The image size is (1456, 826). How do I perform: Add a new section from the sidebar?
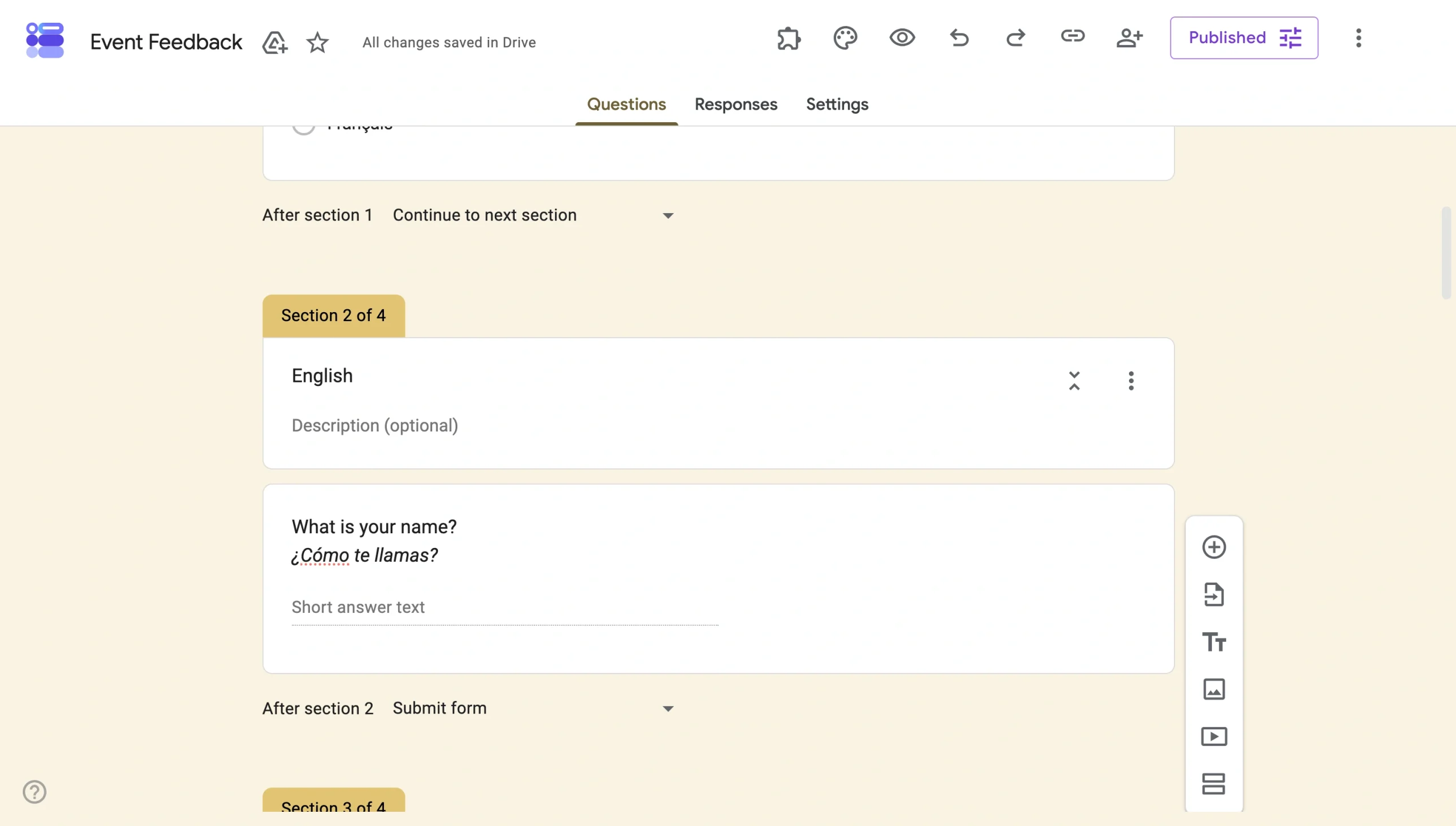click(1214, 784)
